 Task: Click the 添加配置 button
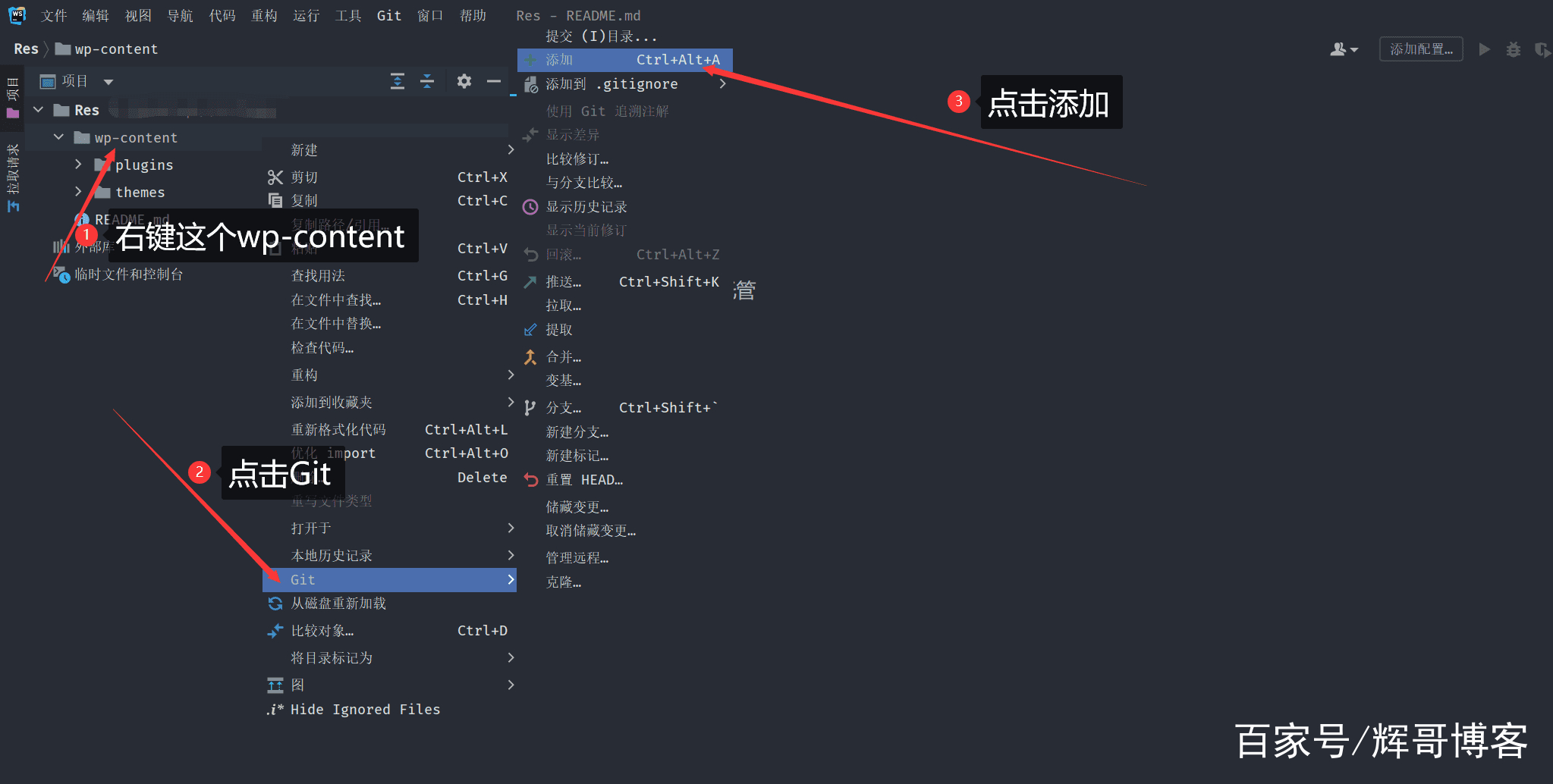1420,49
